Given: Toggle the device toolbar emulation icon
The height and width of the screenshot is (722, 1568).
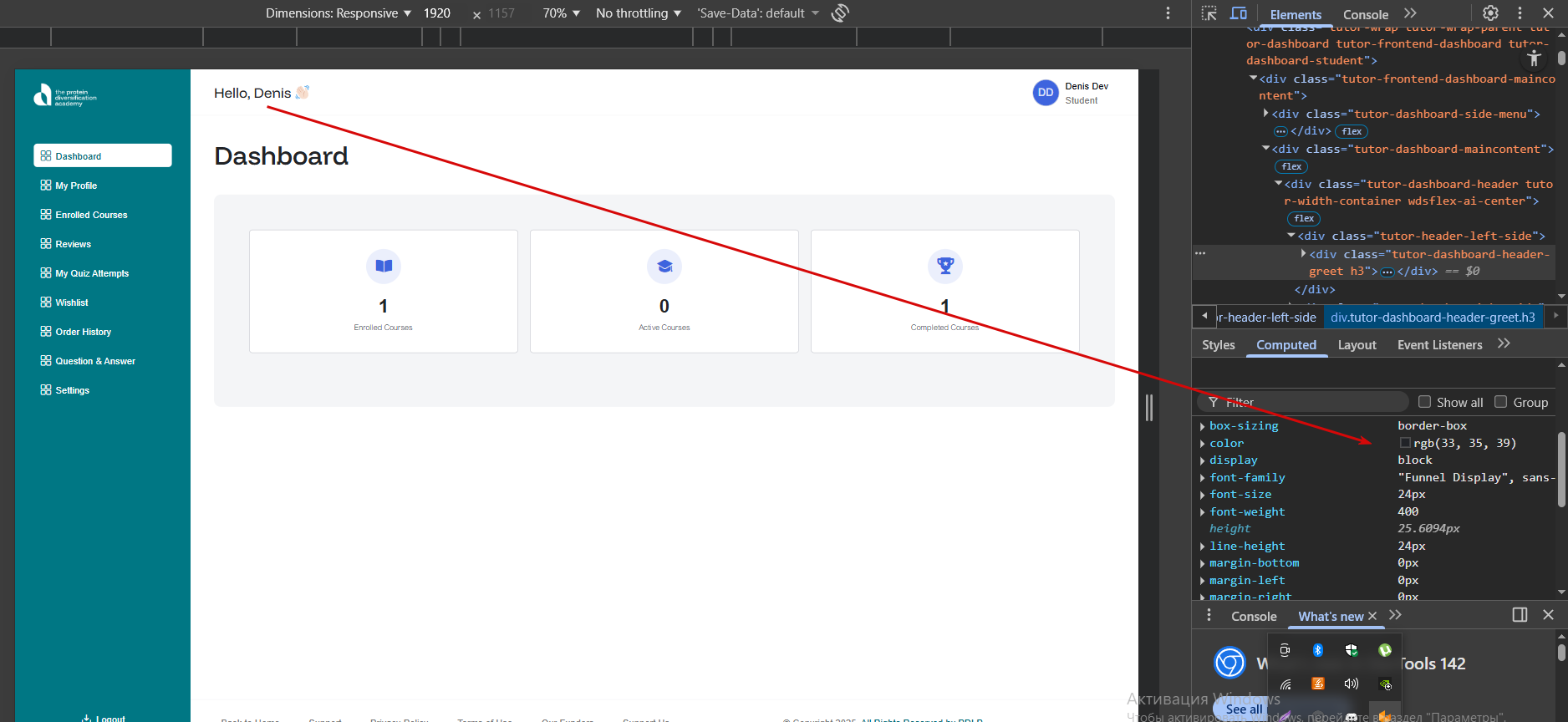Looking at the screenshot, I should click(x=1239, y=13).
